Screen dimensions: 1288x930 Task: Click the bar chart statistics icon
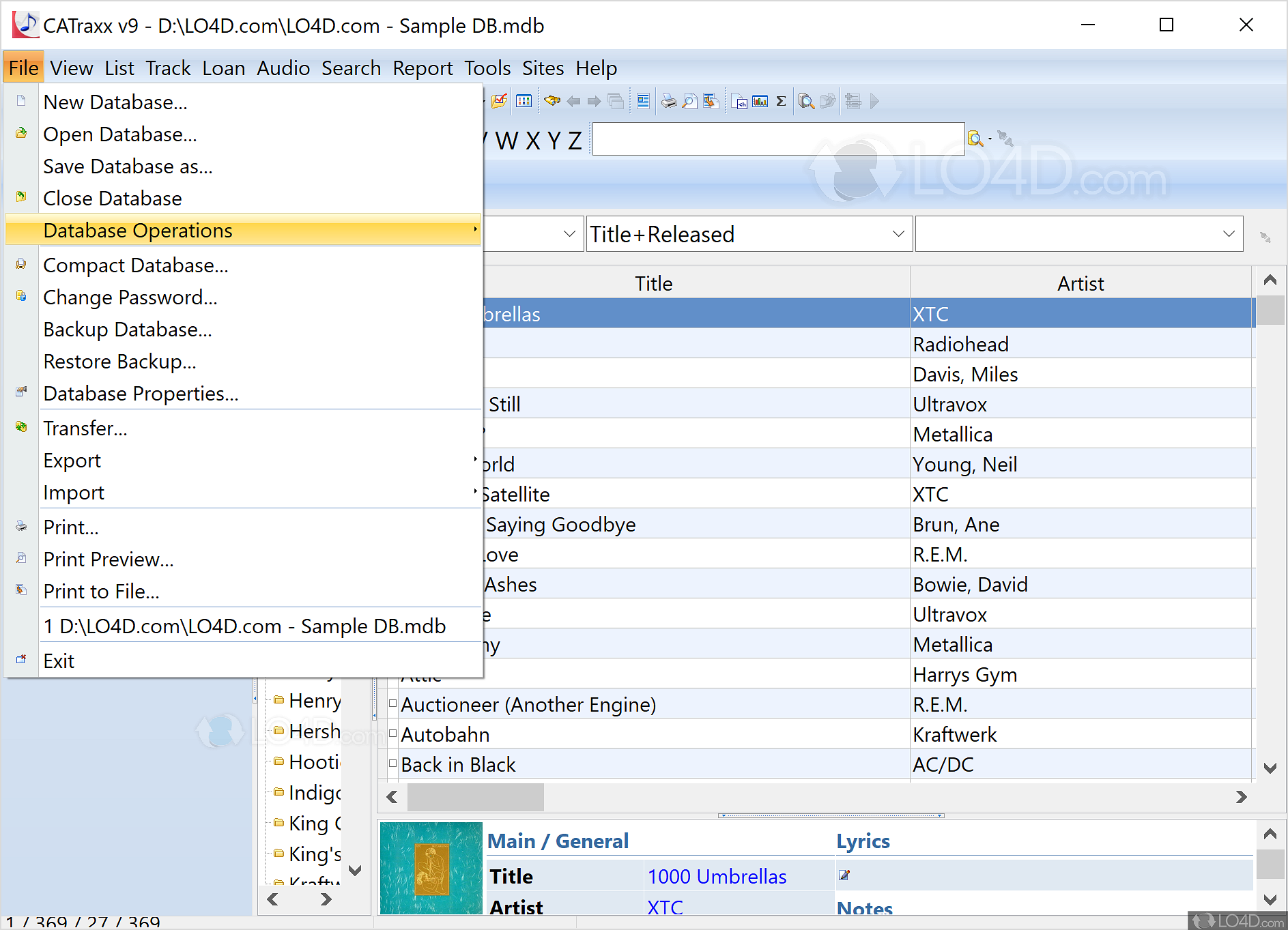tap(760, 102)
